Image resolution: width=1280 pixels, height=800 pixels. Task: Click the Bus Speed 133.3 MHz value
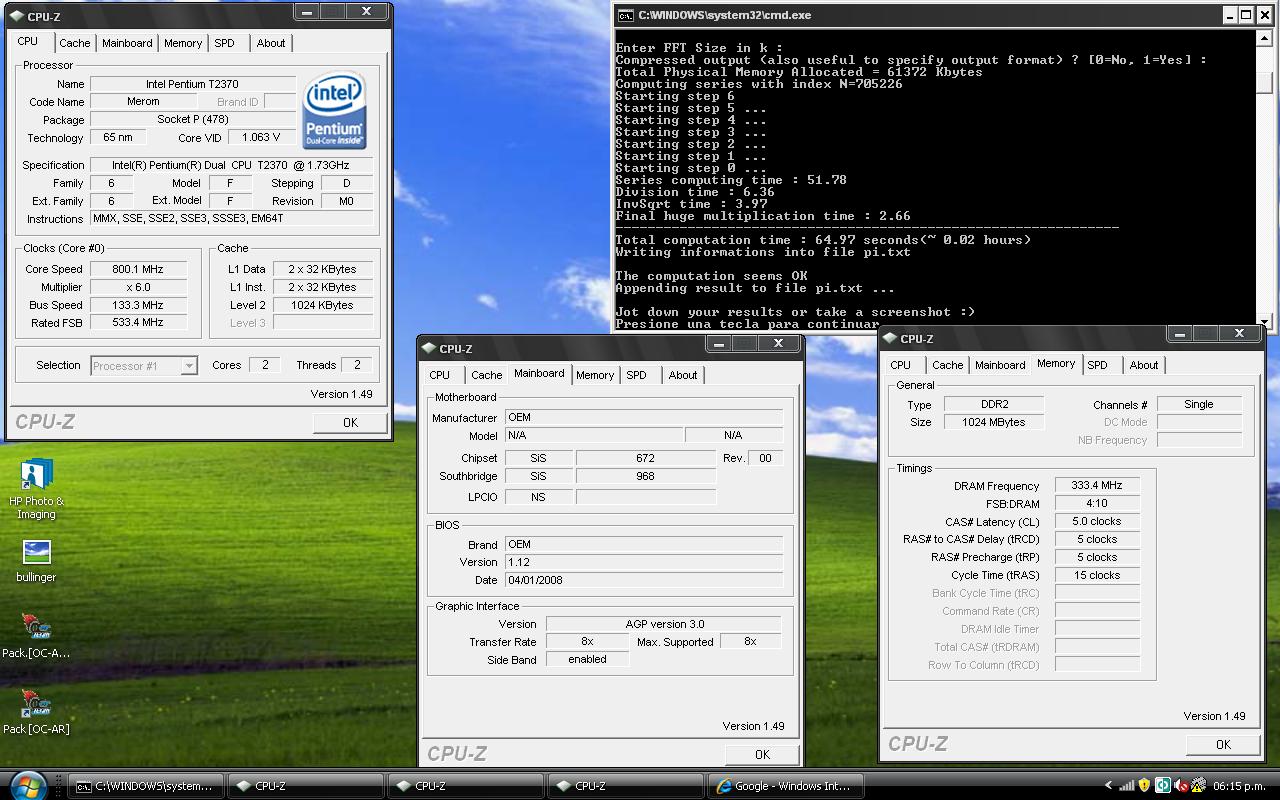click(138, 305)
